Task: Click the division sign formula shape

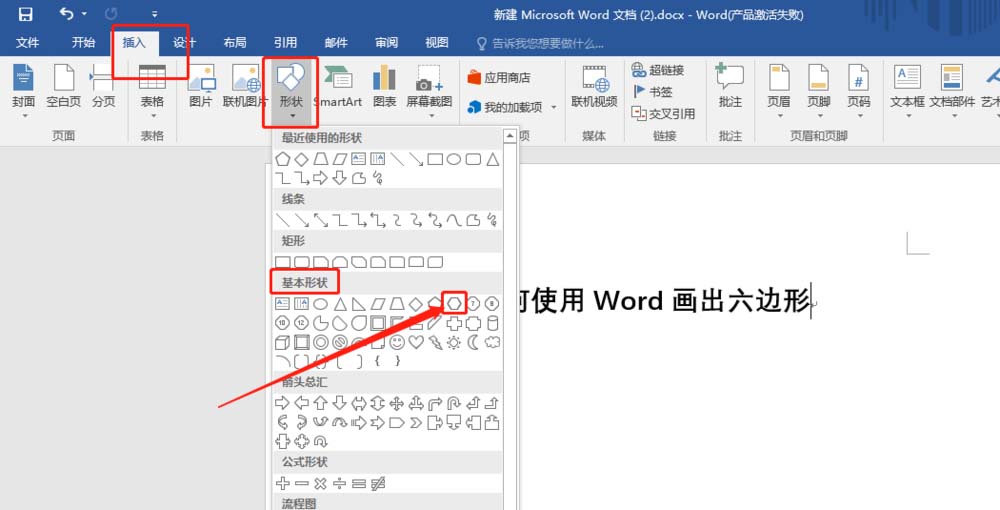Action: 340,484
